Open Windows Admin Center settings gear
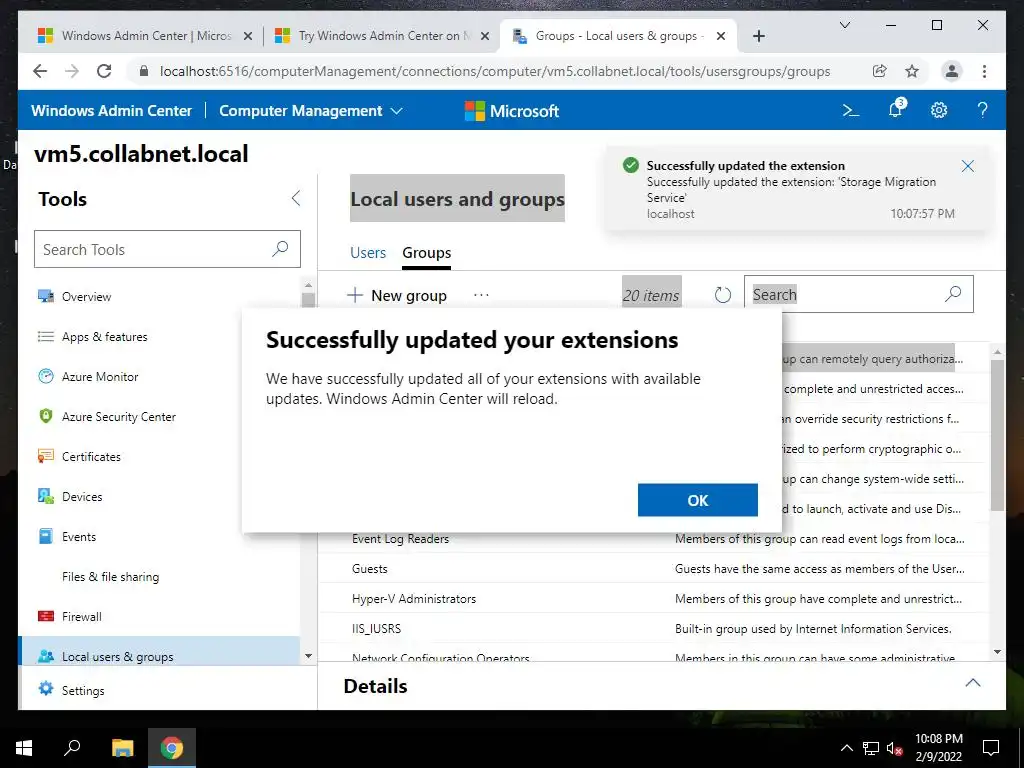 coord(938,110)
